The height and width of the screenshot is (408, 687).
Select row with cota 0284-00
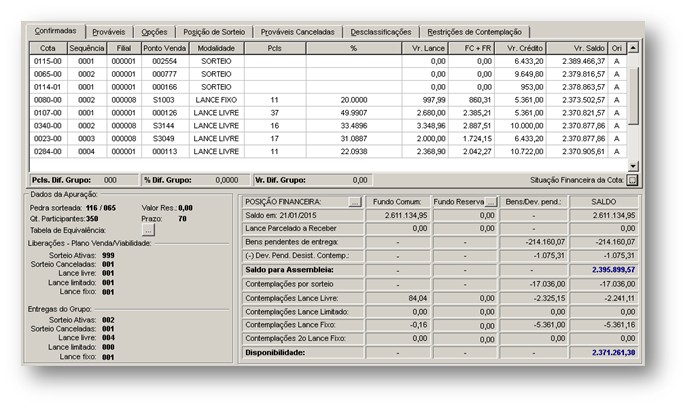[328, 151]
